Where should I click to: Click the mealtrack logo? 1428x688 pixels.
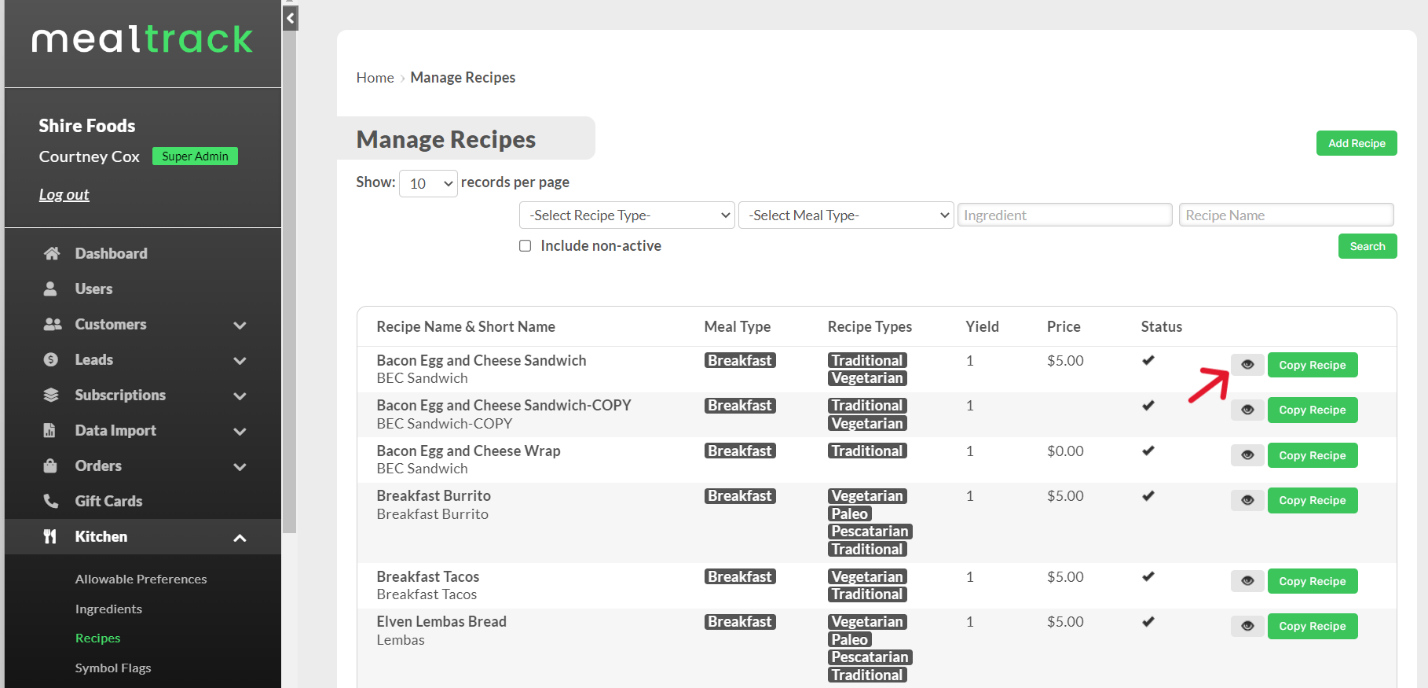tap(142, 40)
